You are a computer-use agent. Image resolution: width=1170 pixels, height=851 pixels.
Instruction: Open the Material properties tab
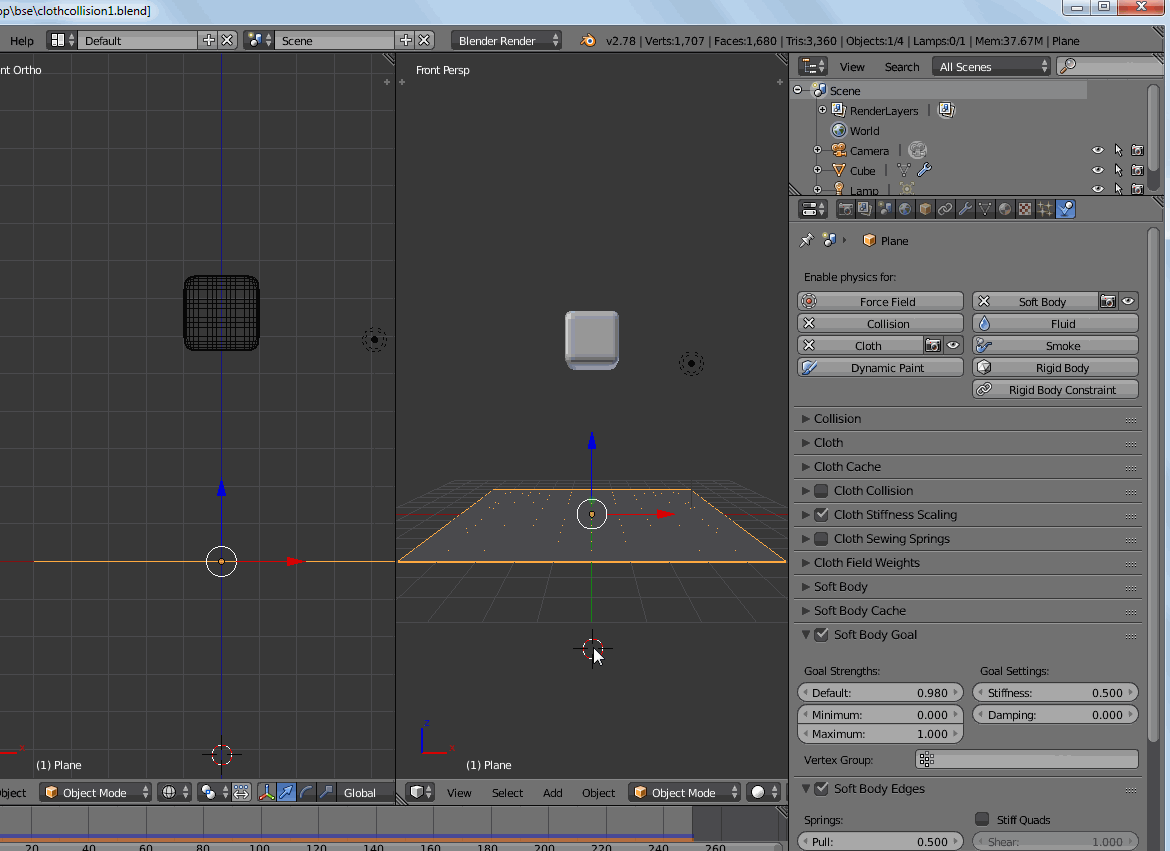(1005, 209)
